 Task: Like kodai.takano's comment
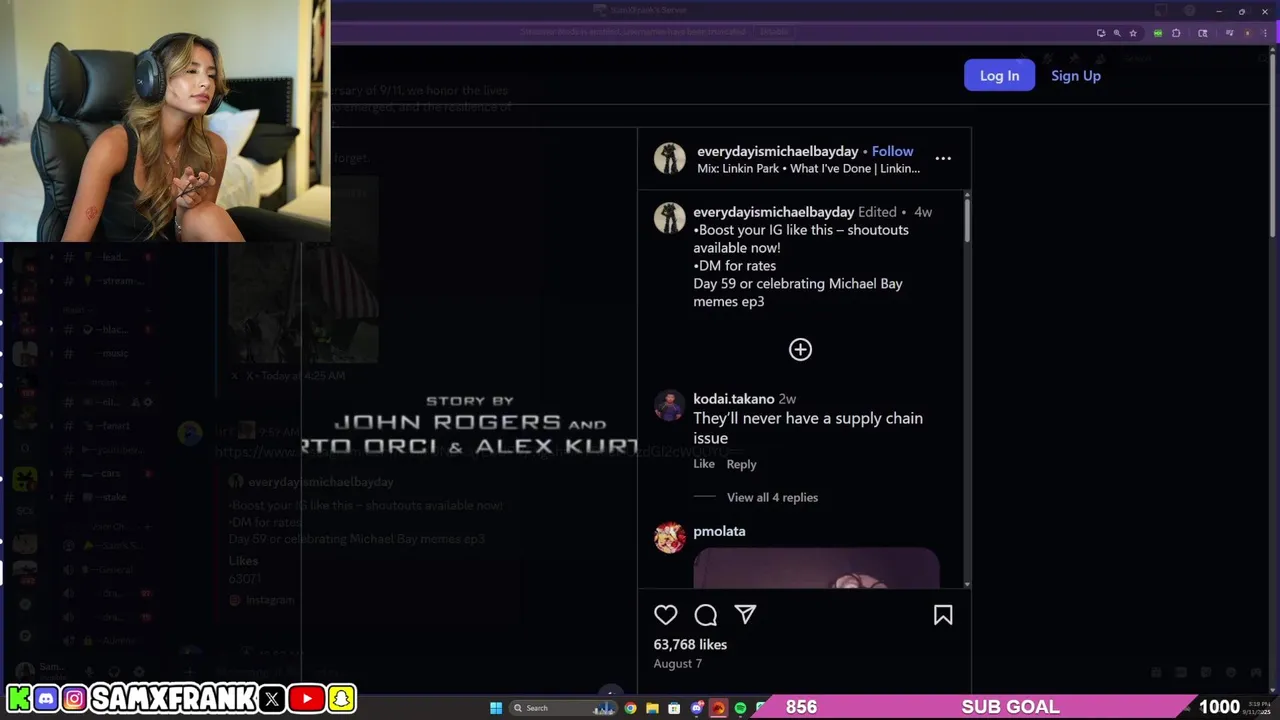704,464
